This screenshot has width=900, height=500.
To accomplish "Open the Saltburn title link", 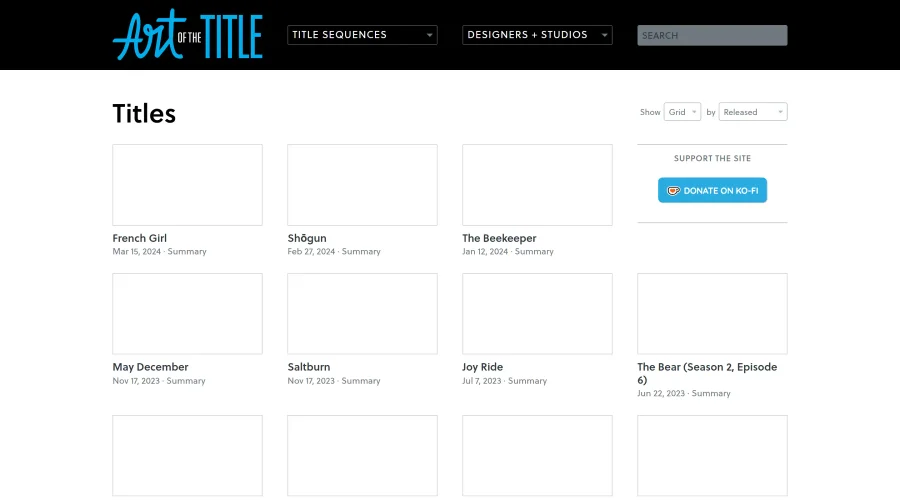I will 309,367.
